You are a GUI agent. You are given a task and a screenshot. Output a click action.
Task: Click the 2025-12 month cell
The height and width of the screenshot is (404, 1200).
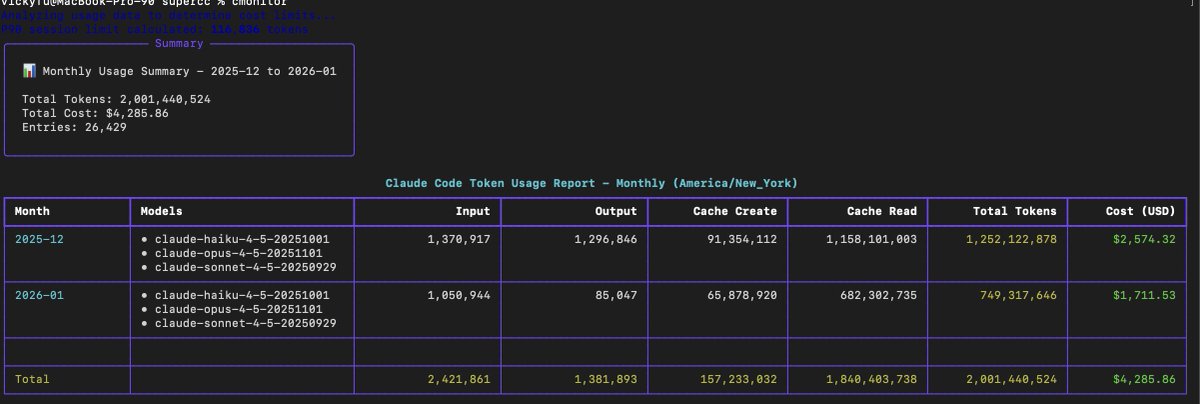pos(39,240)
